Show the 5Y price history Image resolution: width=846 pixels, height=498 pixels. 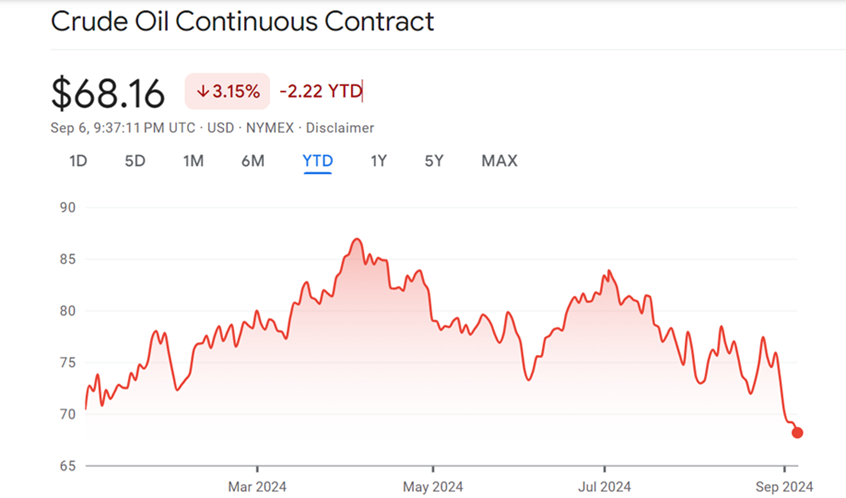[433, 160]
